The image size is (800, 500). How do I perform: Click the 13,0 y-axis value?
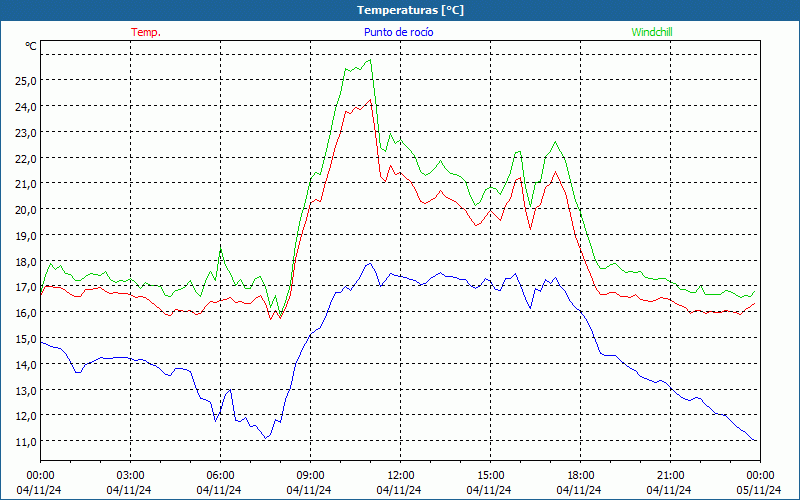pos(24,390)
